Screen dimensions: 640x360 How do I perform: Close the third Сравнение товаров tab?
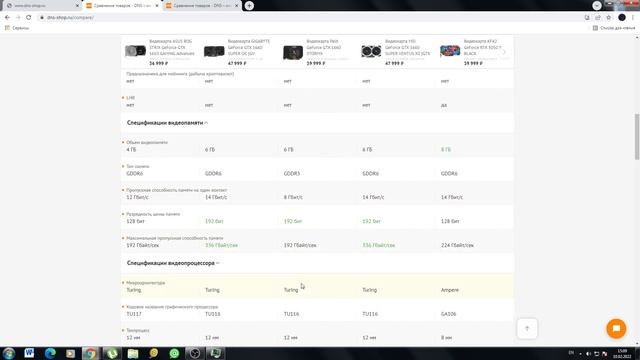tap(236, 6)
